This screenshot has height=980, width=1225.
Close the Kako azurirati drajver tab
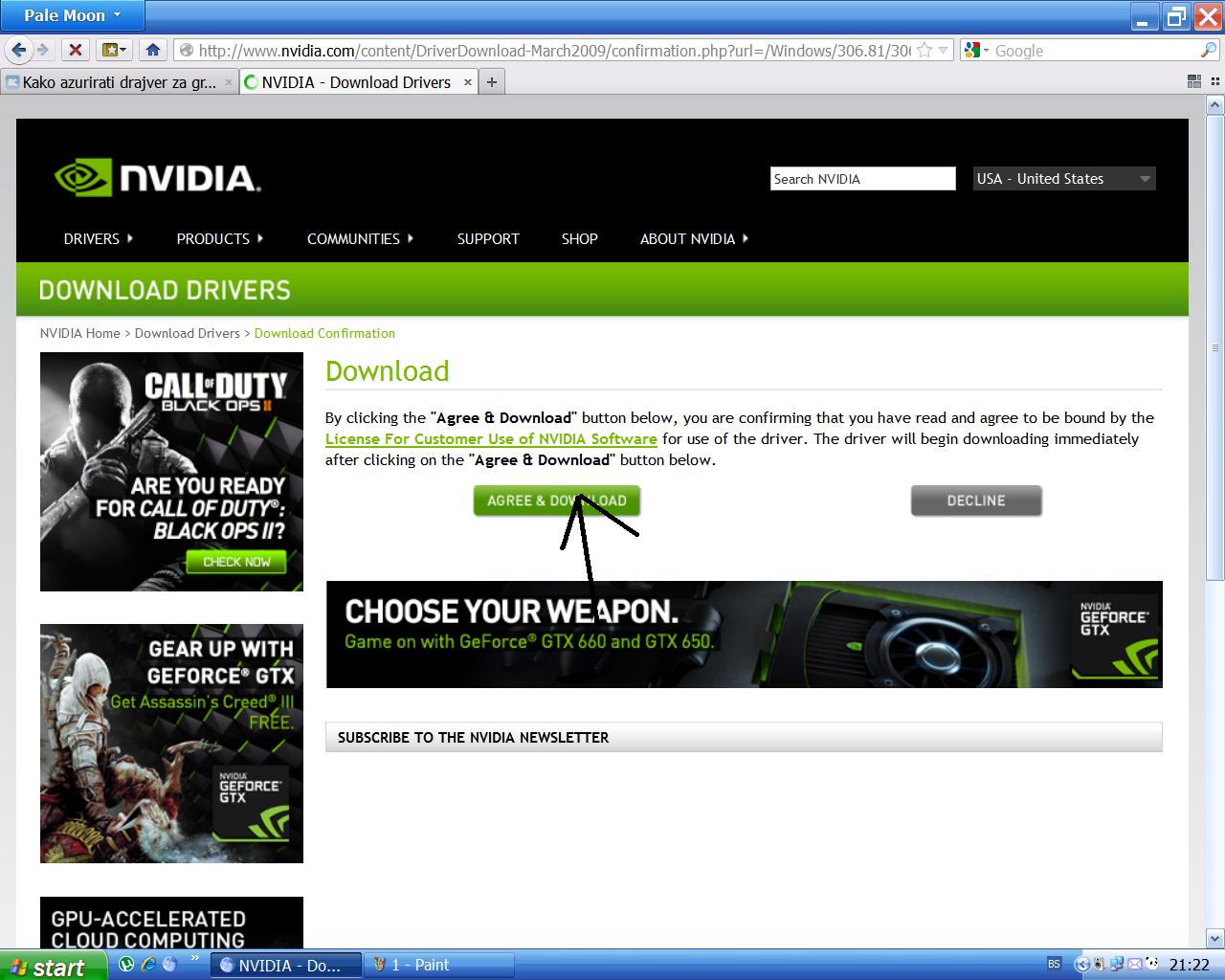[x=229, y=82]
